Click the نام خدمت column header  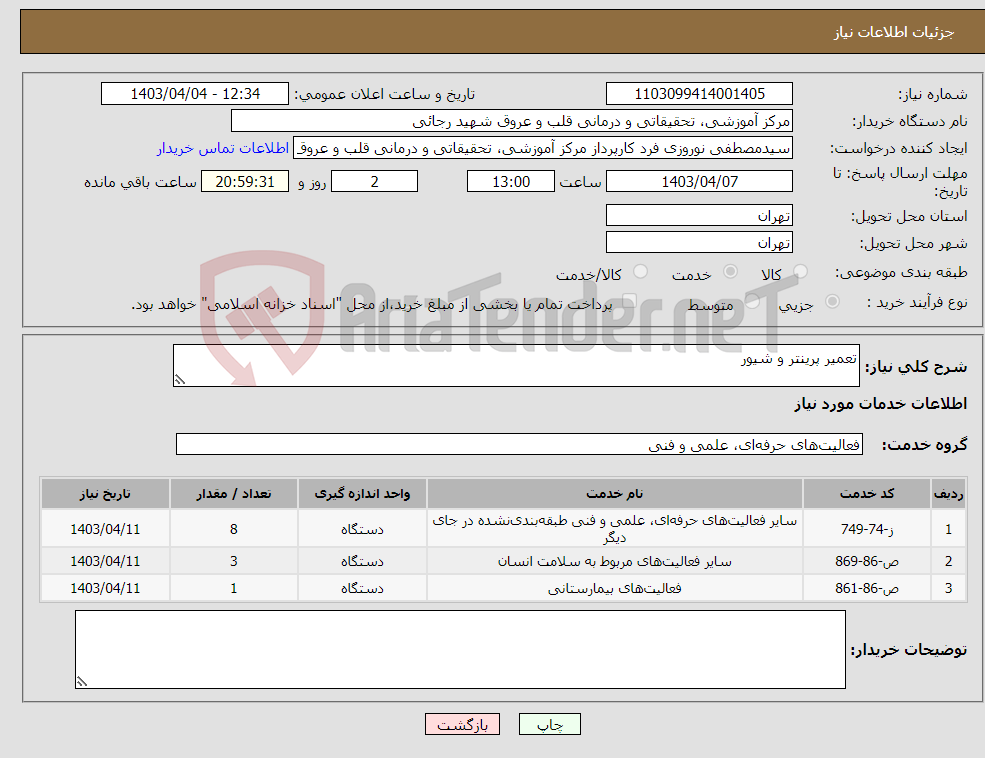click(614, 494)
